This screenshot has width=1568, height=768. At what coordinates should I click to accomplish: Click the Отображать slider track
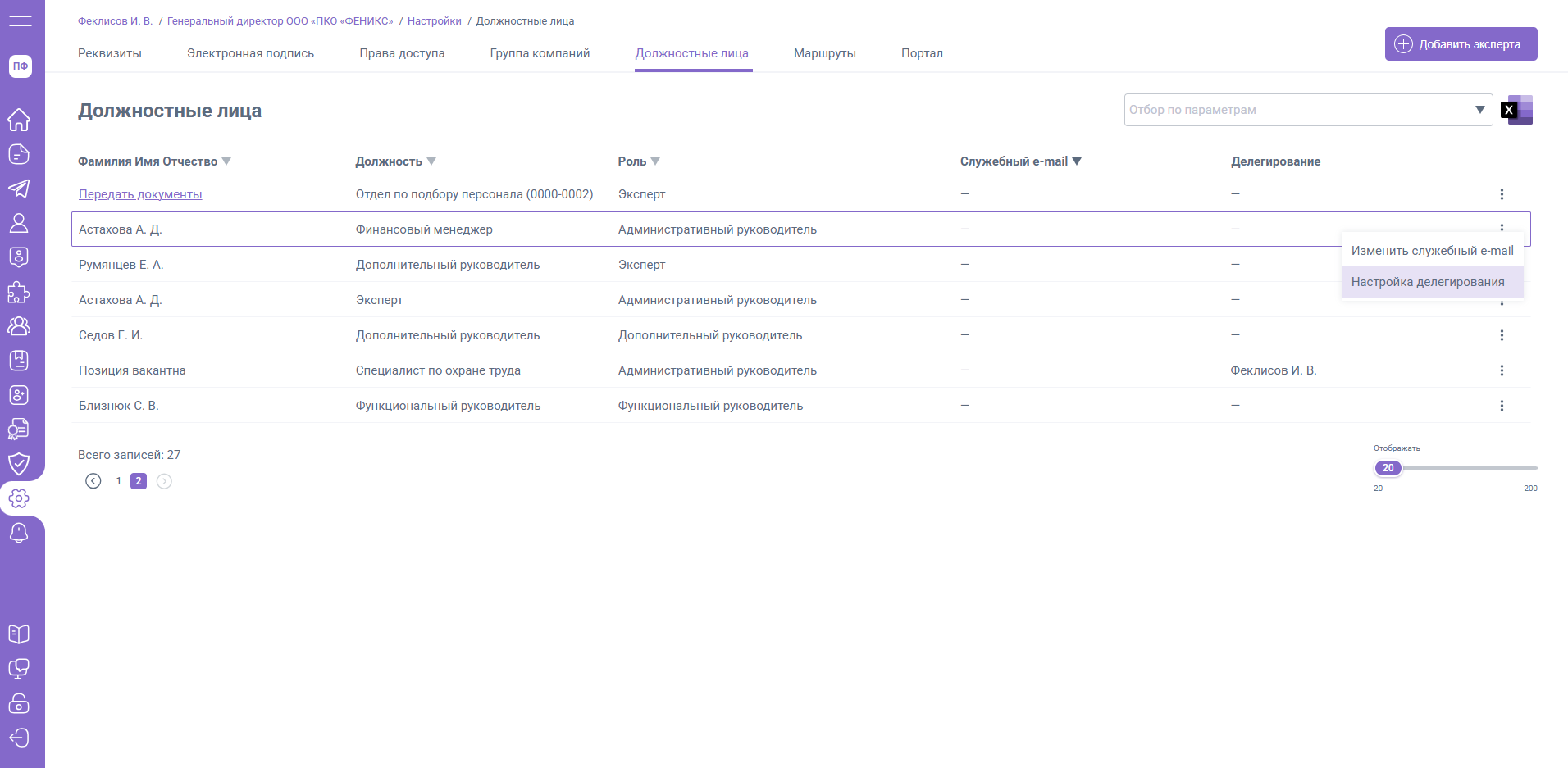1456,468
